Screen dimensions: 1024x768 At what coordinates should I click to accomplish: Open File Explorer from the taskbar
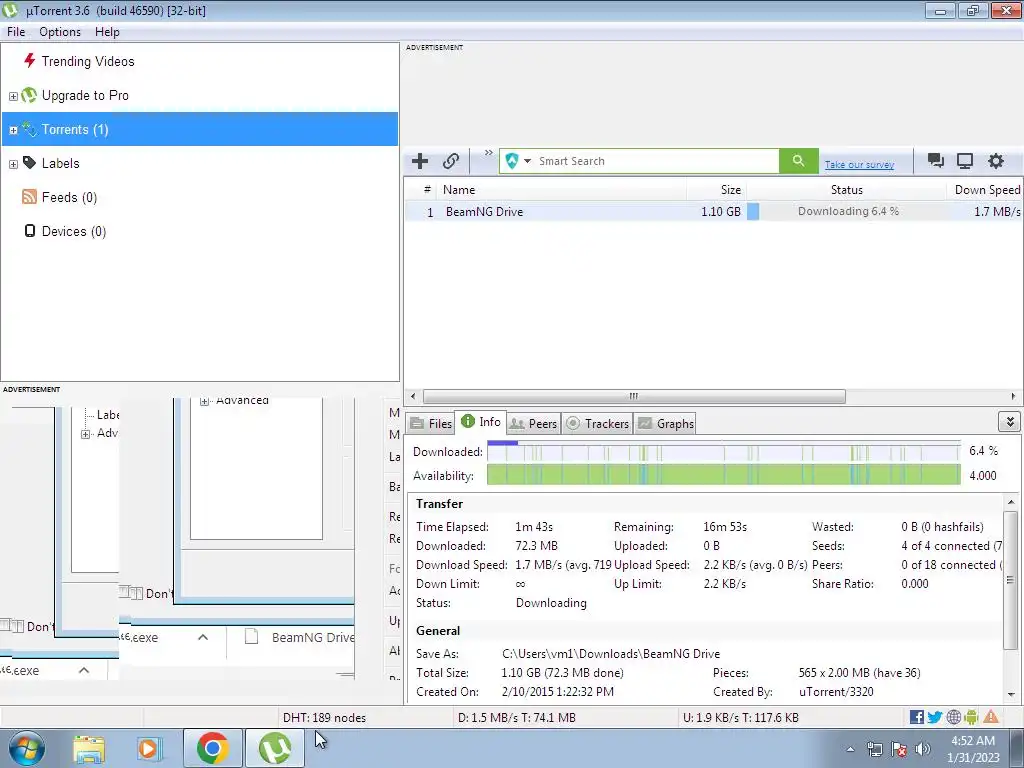point(89,749)
